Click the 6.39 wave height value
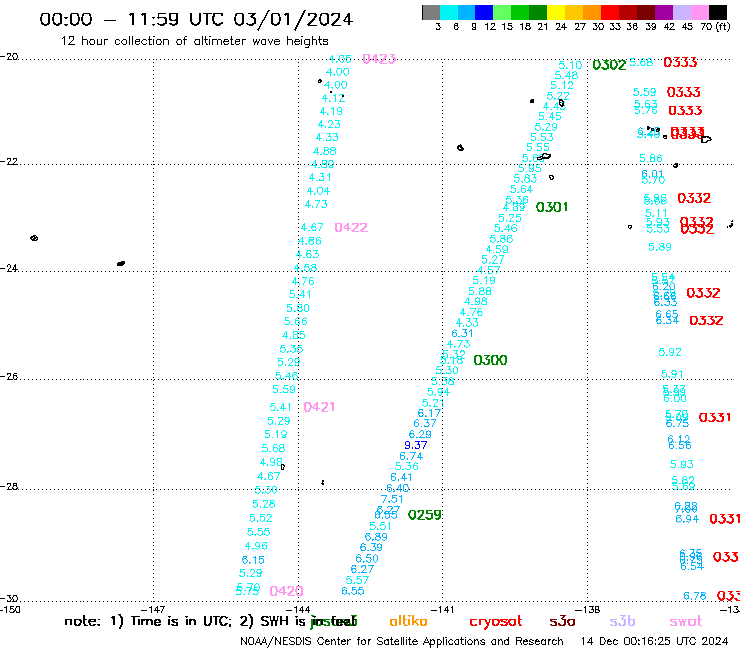The height and width of the screenshot is (650, 740). point(371,547)
